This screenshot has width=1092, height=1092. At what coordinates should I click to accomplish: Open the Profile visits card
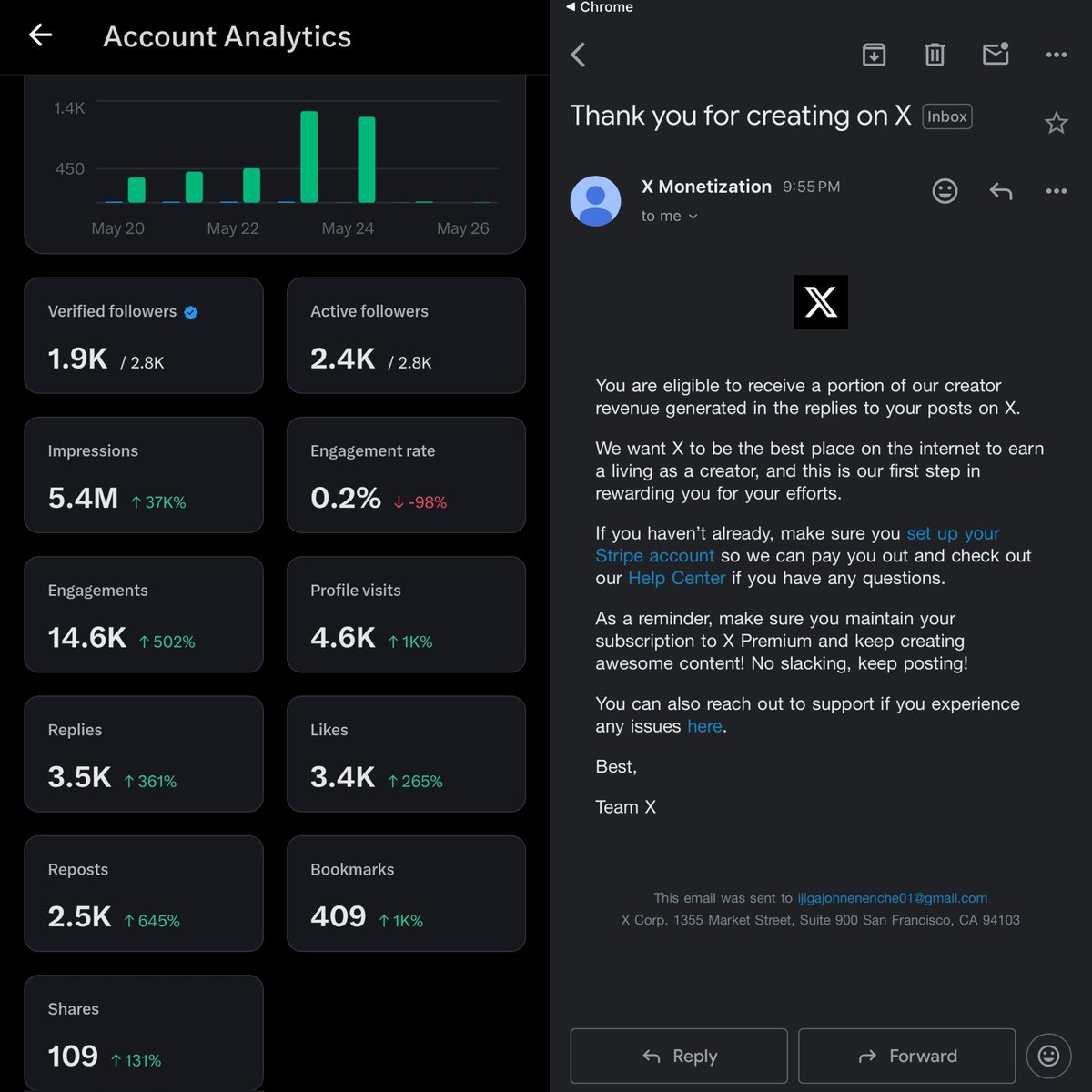(x=406, y=614)
